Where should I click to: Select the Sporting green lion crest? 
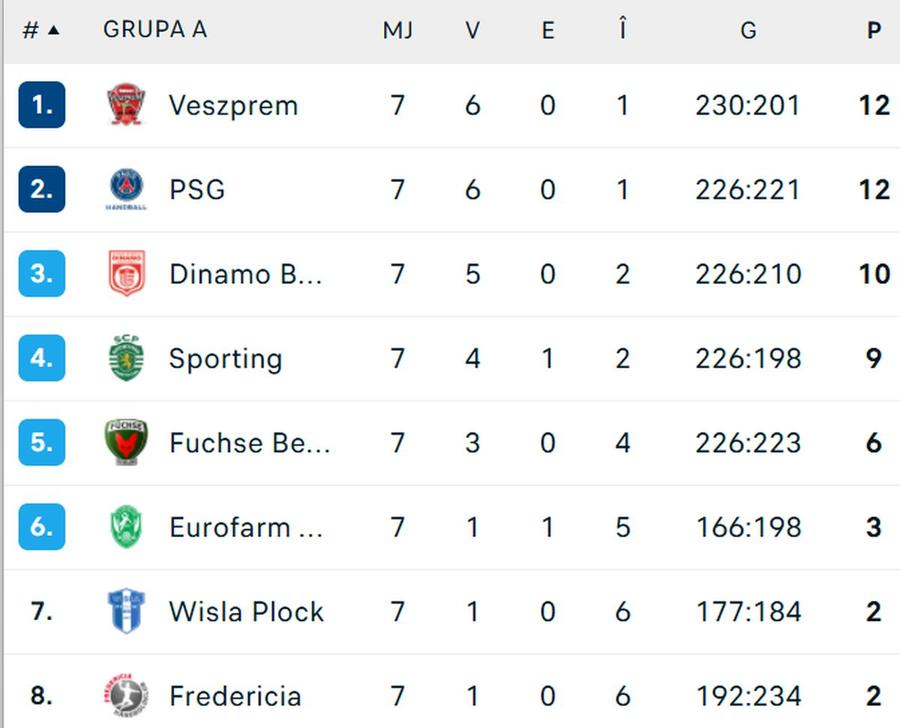tap(126, 358)
